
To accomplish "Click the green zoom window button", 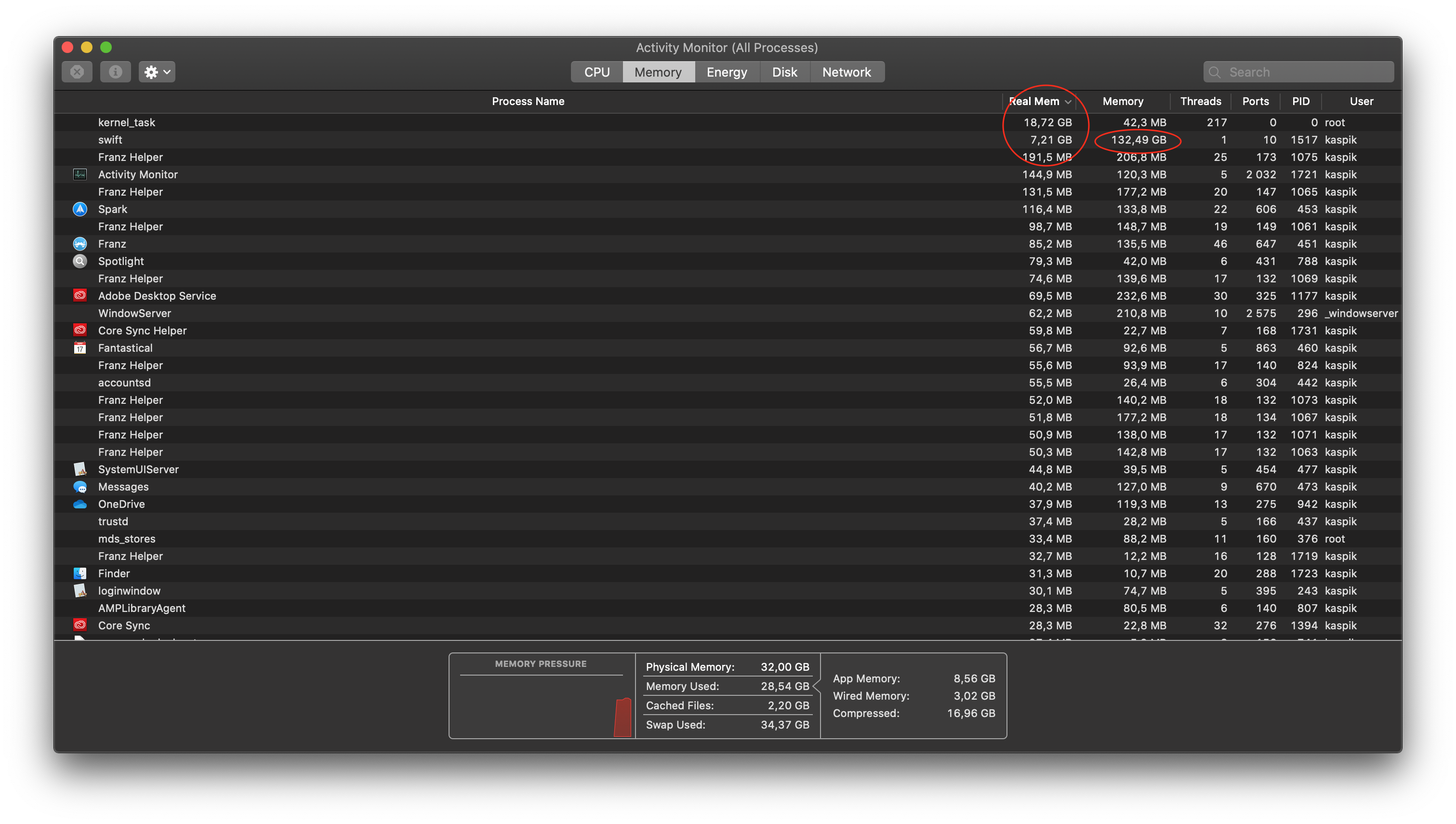I will click(106, 47).
